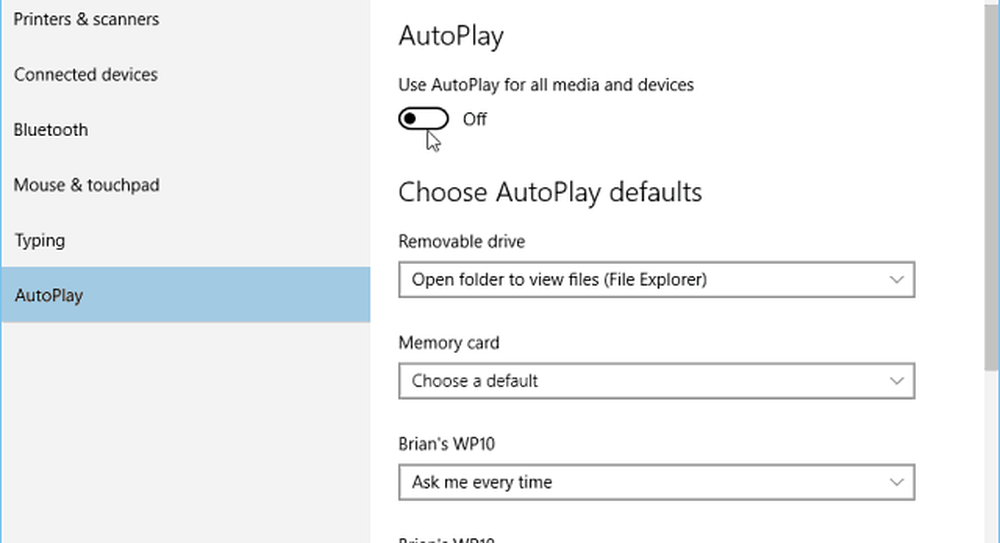Screen dimensions: 1000x543
Task: Select AutoPlay in the sidebar
Action: coord(185,295)
